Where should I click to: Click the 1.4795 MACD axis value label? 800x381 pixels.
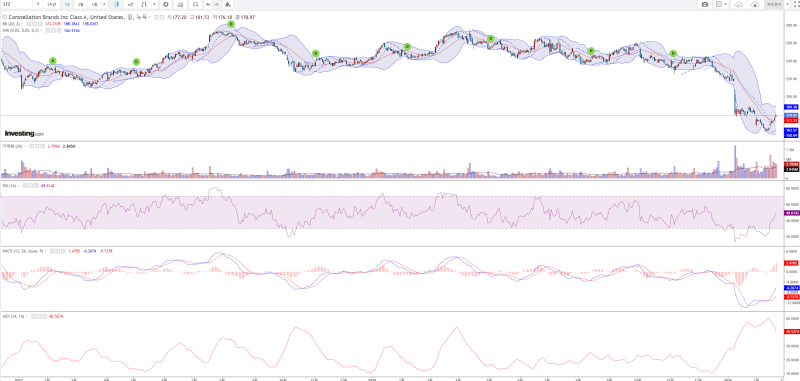[x=791, y=263]
